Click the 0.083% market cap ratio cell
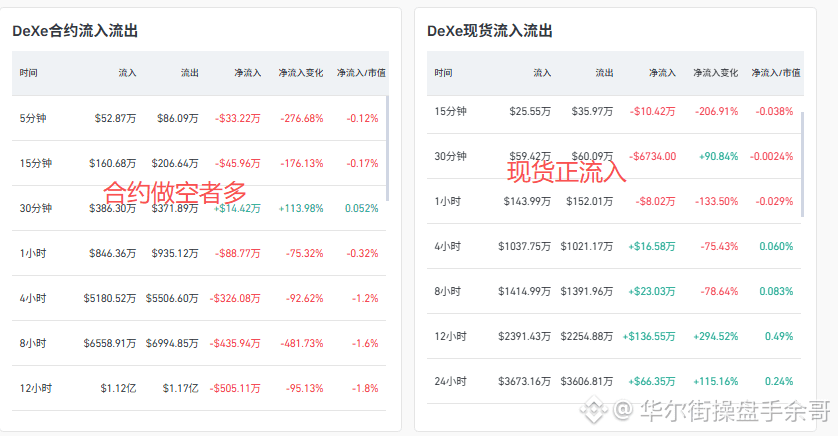The height and width of the screenshot is (436, 838). pyautogui.click(x=776, y=291)
